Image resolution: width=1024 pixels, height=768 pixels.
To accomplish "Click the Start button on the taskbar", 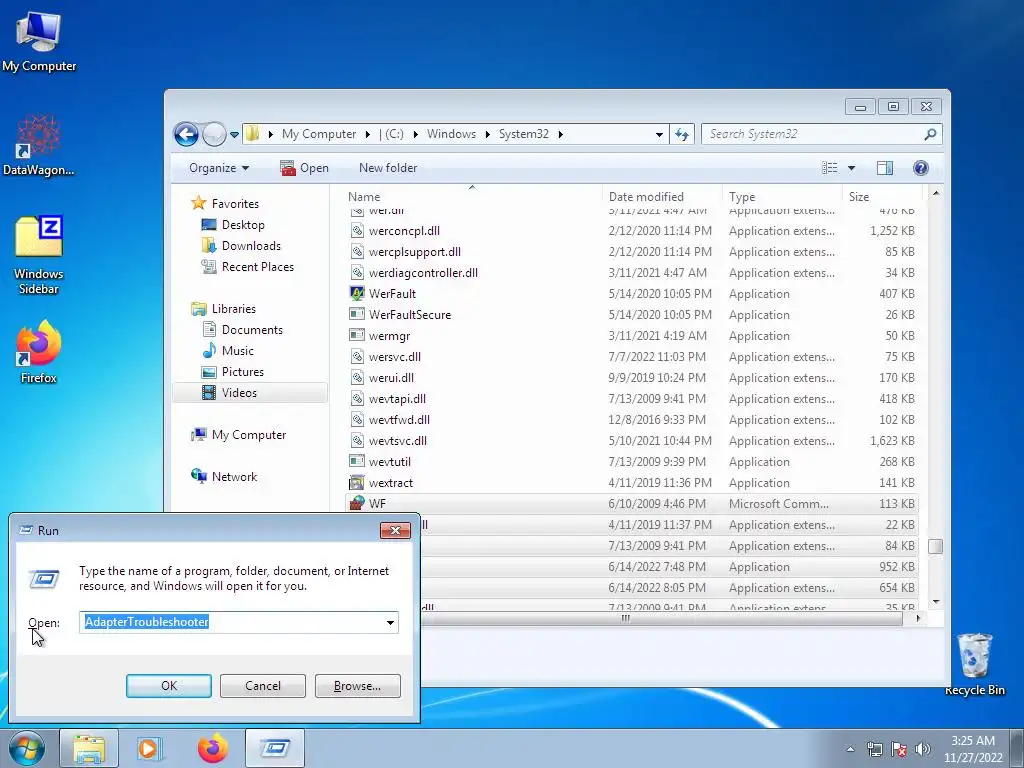I will (x=26, y=748).
